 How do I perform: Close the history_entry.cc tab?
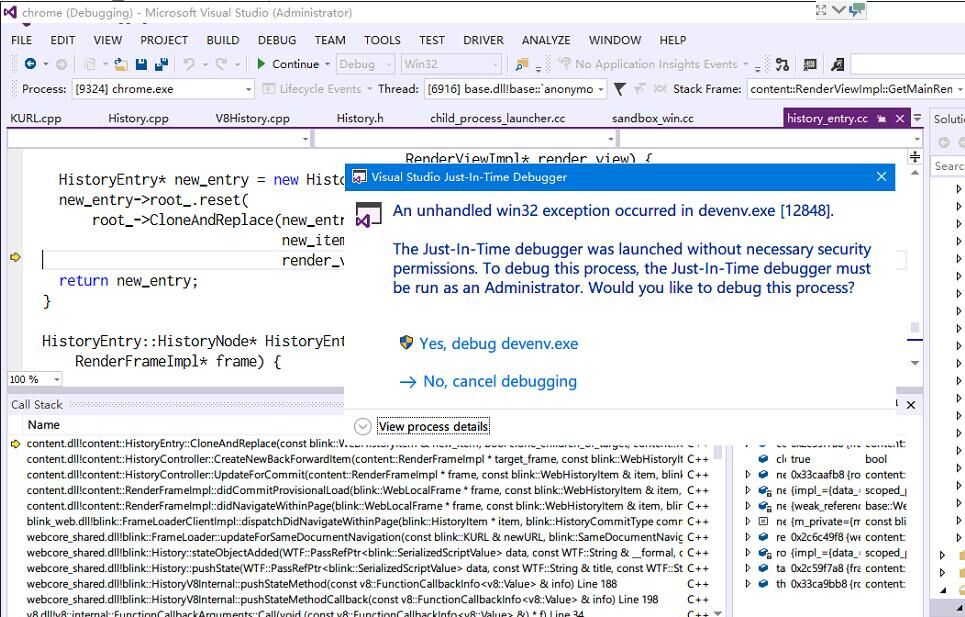900,119
